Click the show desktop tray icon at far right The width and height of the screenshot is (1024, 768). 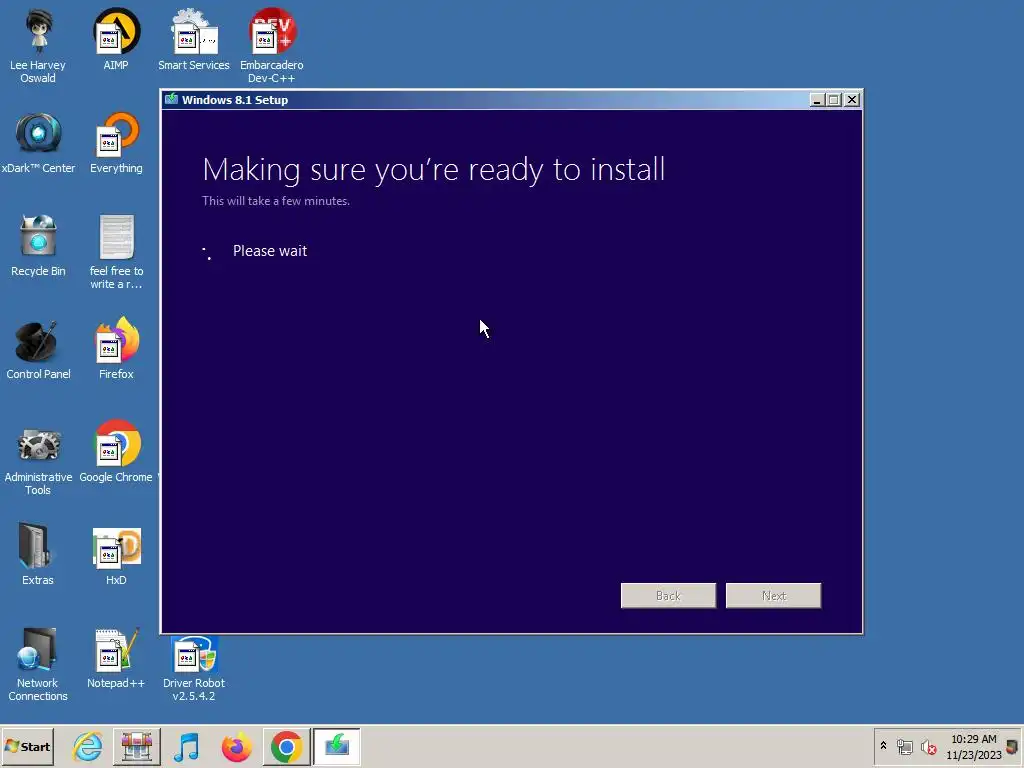pyautogui.click(x=1012, y=746)
